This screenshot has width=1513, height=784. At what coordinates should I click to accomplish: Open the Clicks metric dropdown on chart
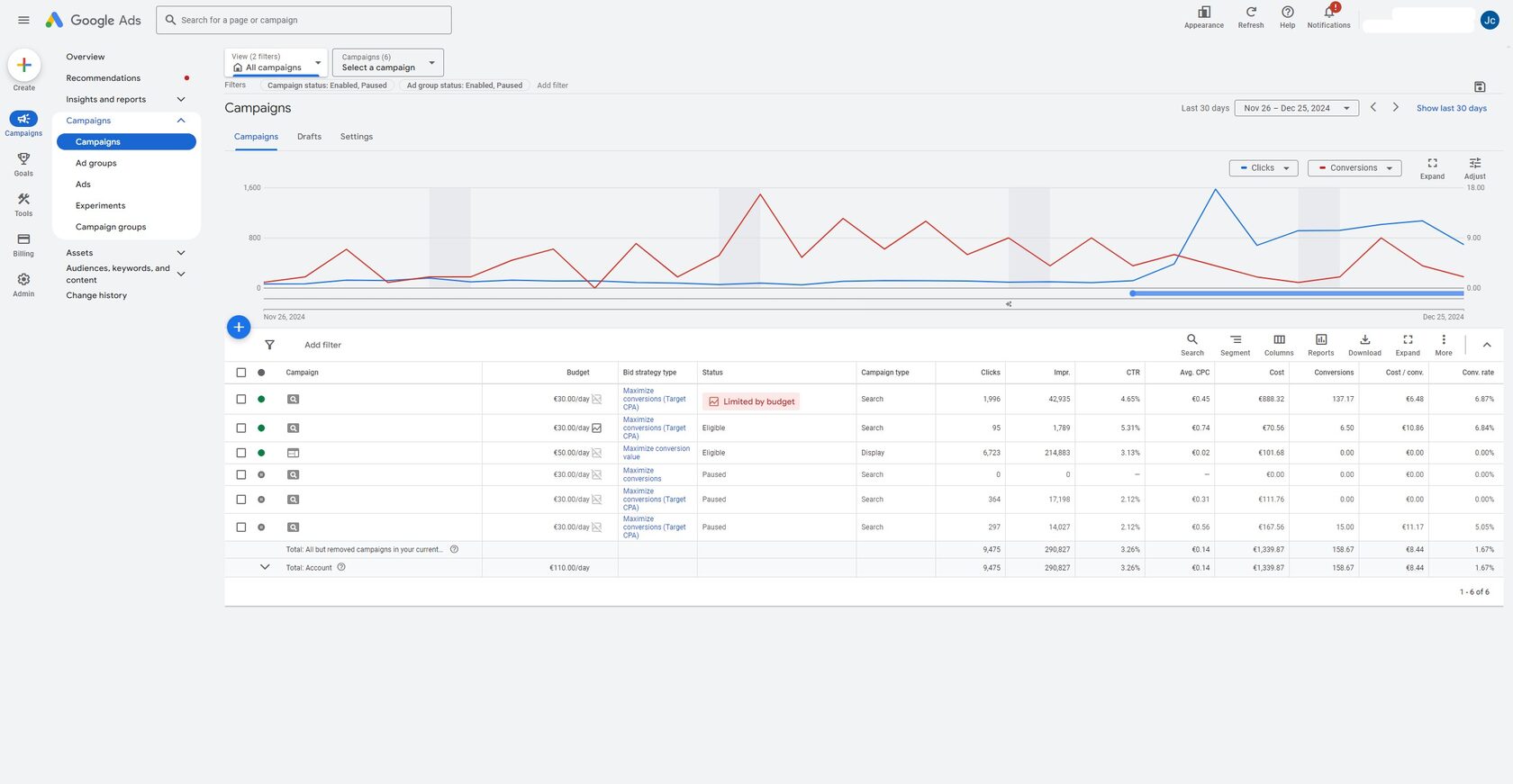(1263, 168)
